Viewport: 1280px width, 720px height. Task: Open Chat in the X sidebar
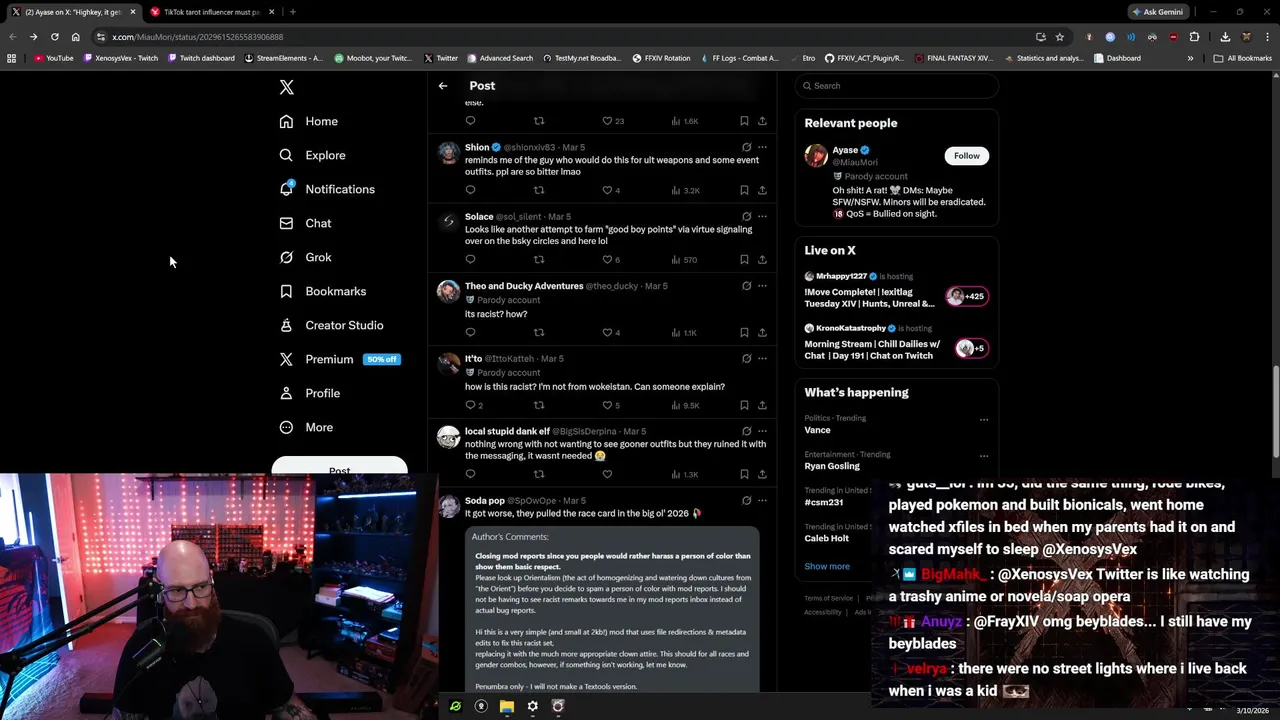point(305,223)
